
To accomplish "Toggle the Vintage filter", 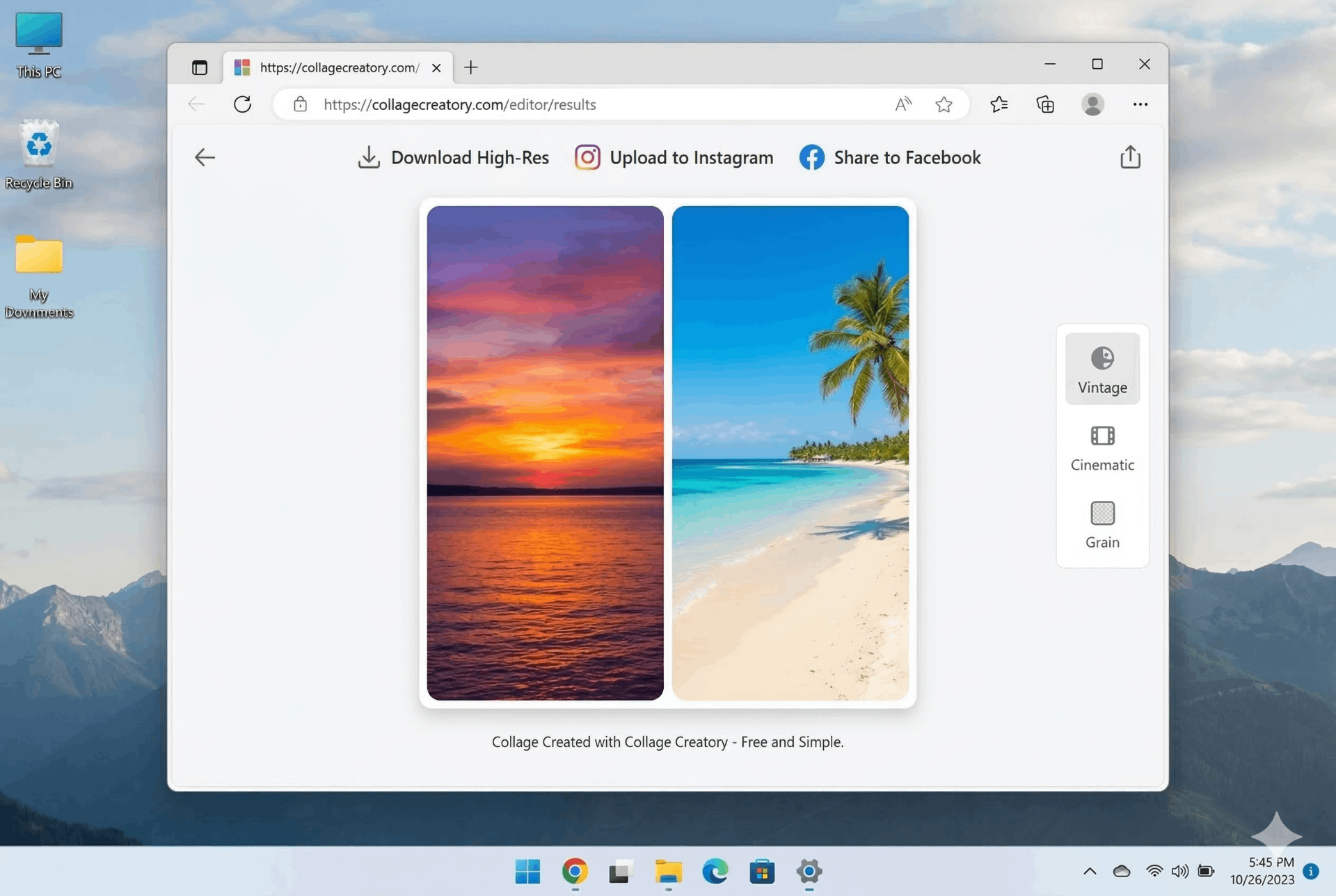I will click(1102, 369).
